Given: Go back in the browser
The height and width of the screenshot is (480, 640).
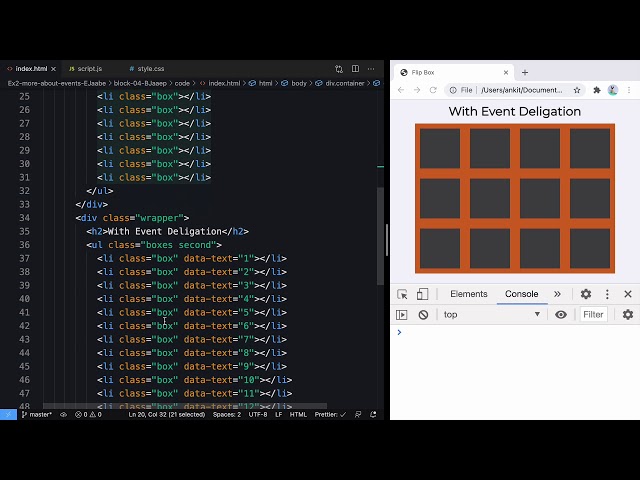Looking at the screenshot, I should pos(401,90).
